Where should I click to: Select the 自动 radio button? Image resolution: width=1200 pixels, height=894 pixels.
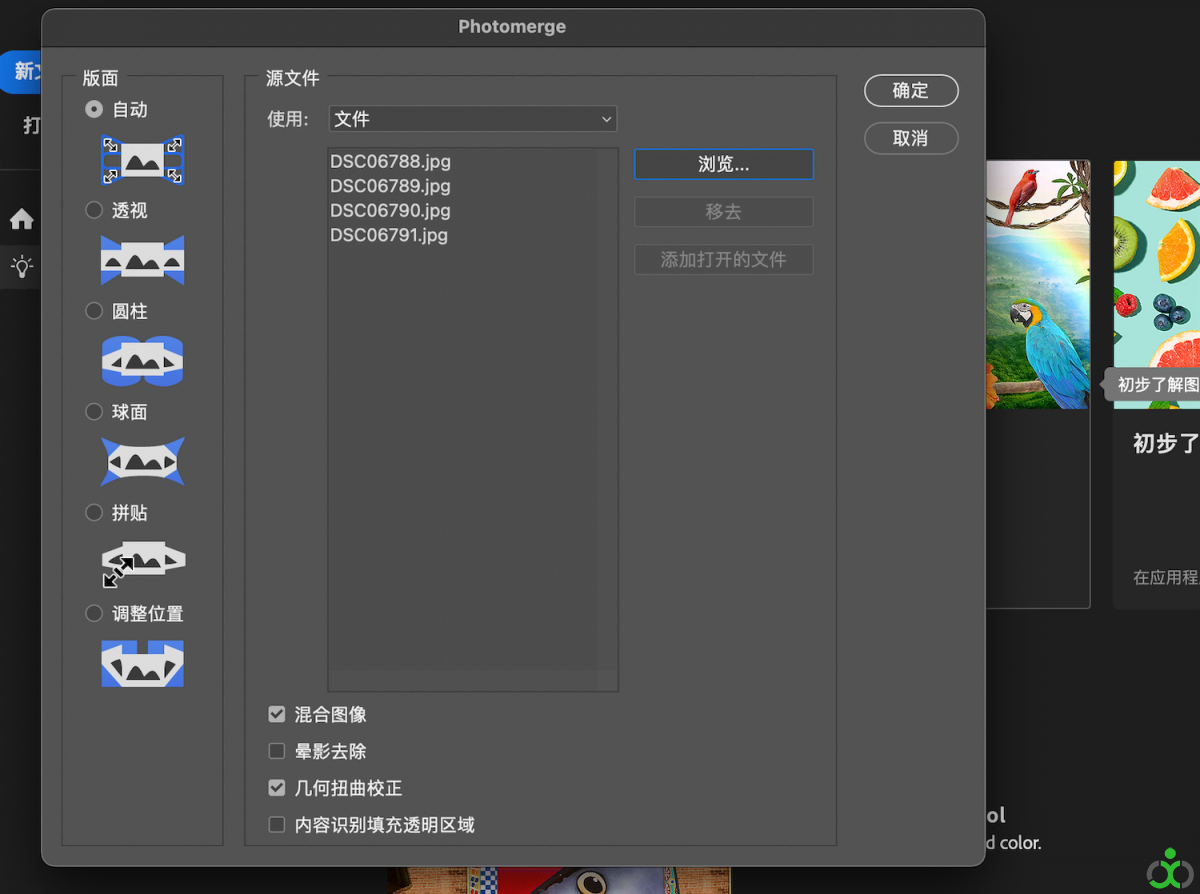[x=94, y=109]
